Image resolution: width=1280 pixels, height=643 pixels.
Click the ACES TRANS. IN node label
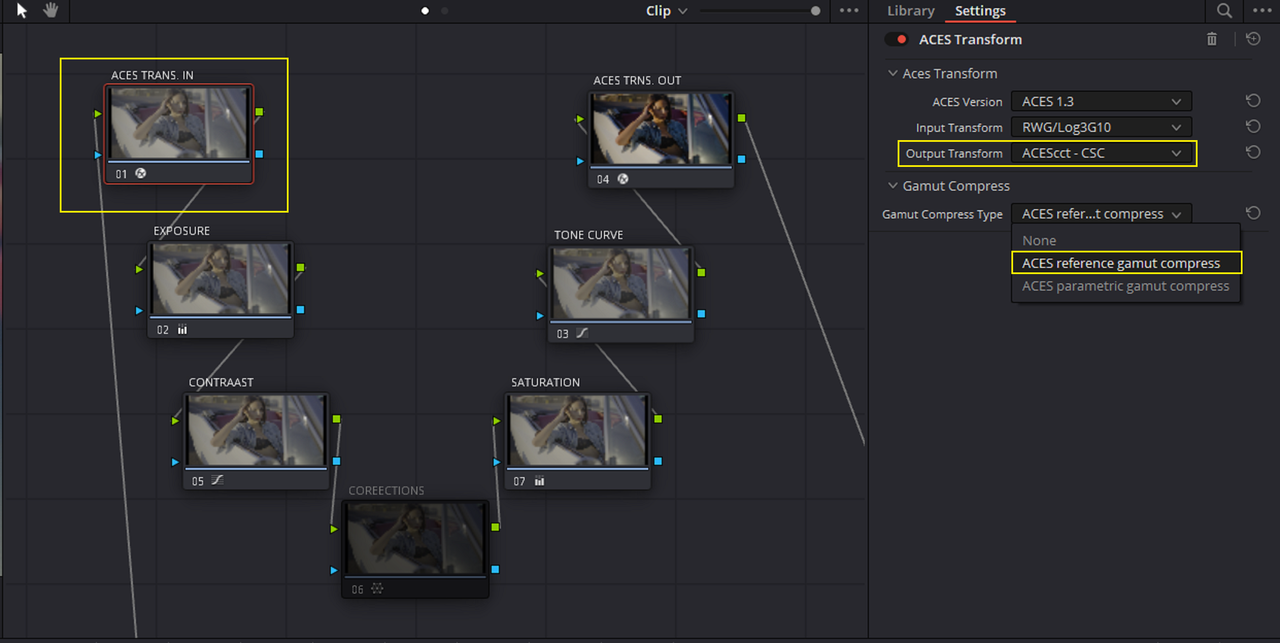point(152,75)
